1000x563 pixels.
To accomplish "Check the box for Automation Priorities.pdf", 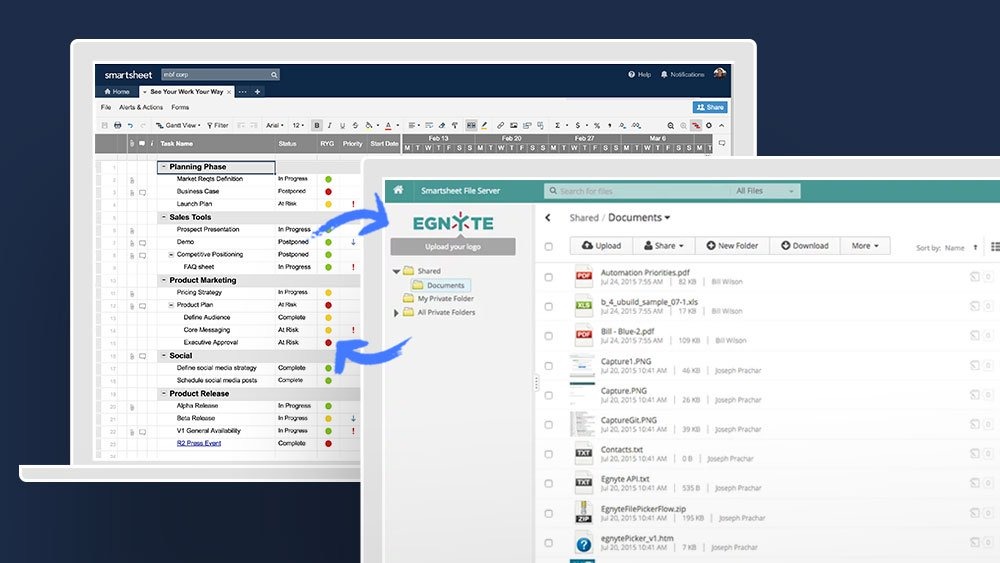I will [x=548, y=277].
